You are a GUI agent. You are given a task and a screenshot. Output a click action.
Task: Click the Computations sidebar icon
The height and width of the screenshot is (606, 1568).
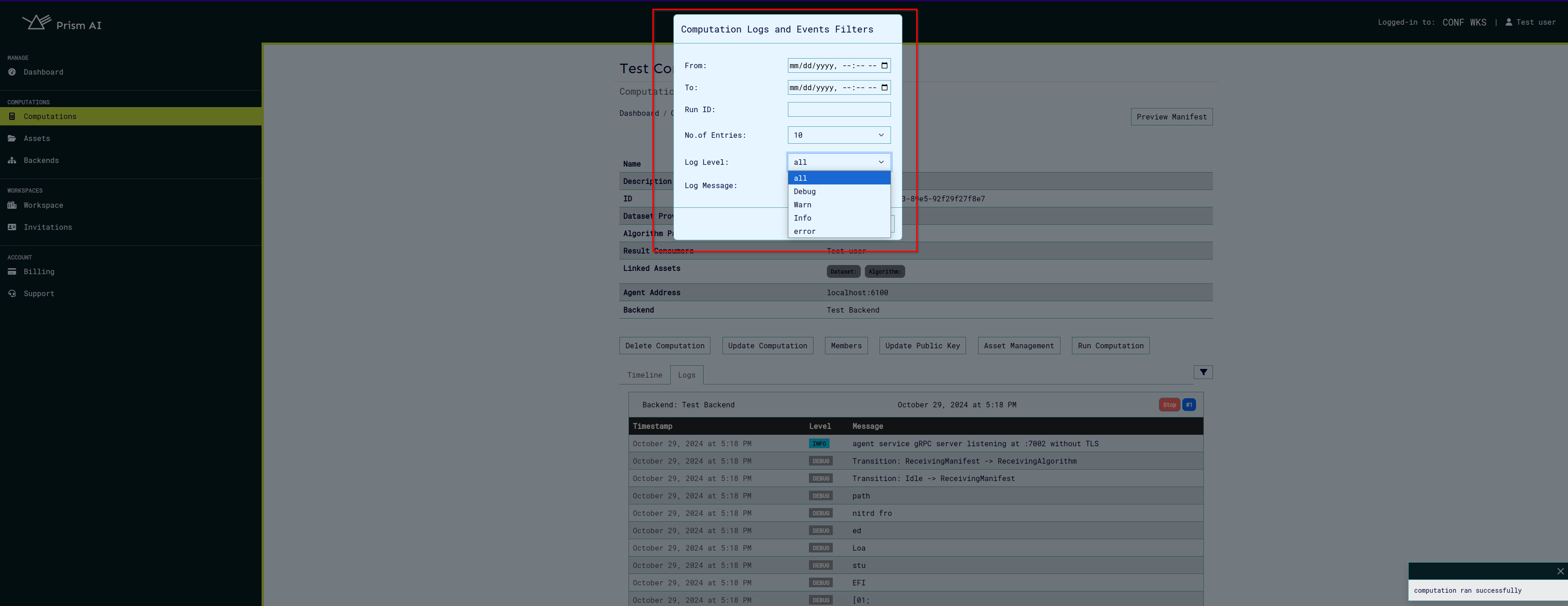[12, 115]
